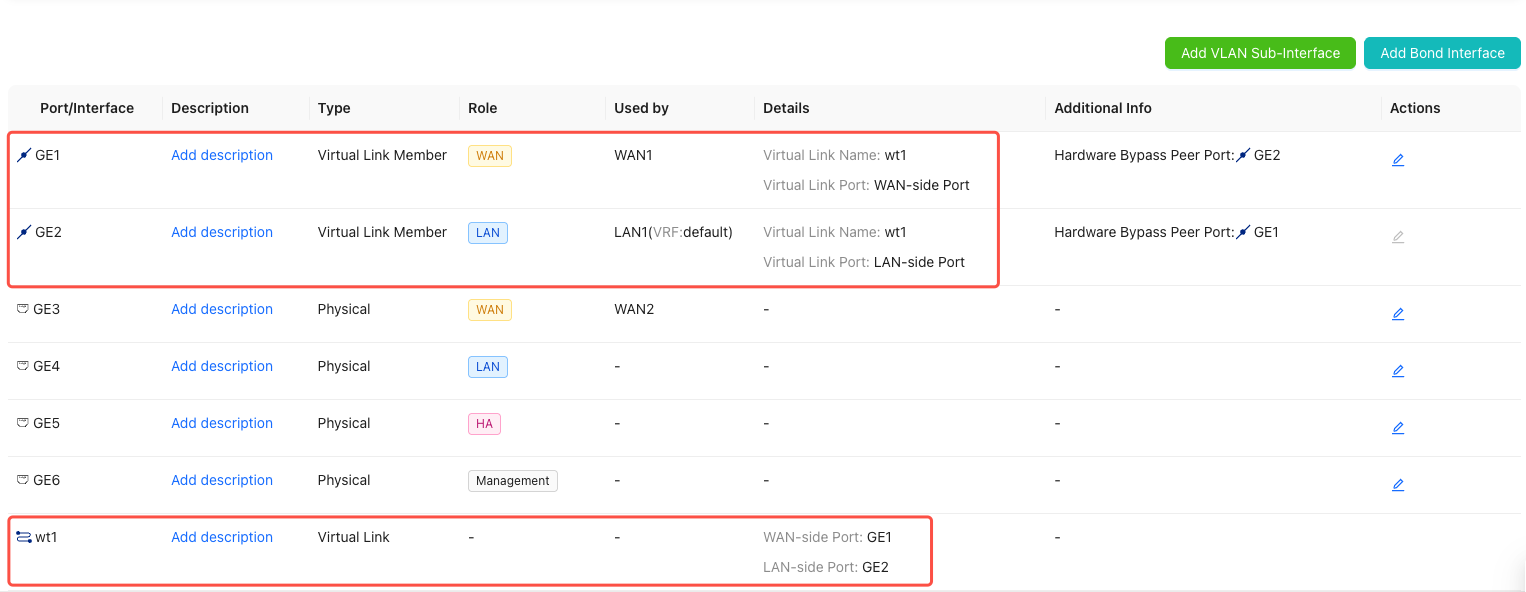The image size is (1526, 592).
Task: Select the GE5 port name
Action: (47, 423)
